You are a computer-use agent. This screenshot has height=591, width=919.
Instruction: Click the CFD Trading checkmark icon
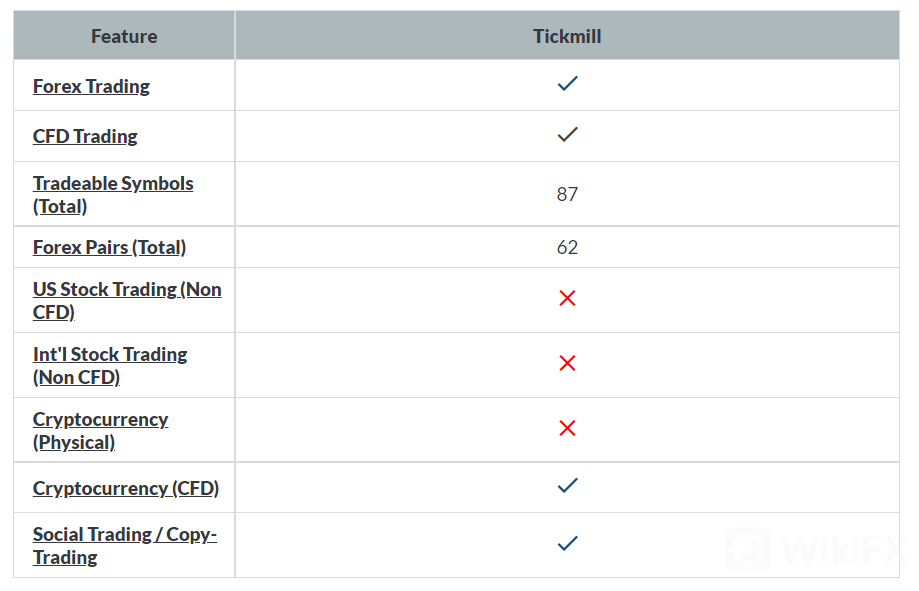point(567,135)
